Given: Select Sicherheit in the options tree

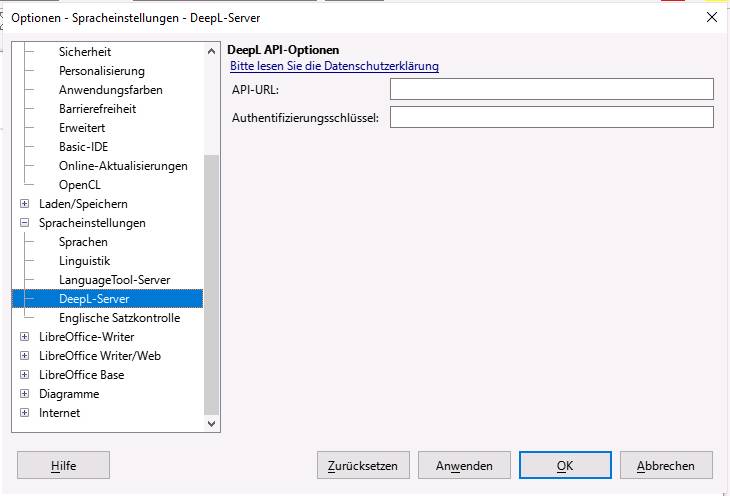Looking at the screenshot, I should click(85, 52).
